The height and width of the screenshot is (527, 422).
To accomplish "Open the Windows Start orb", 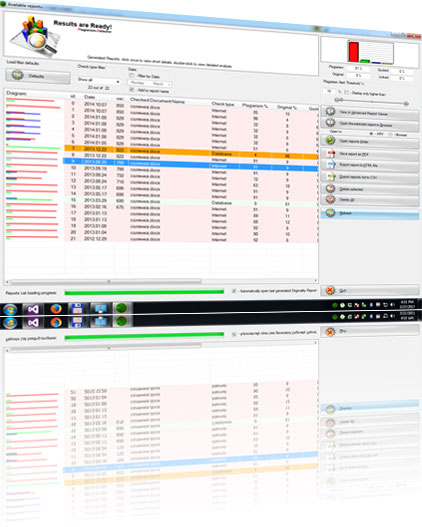I will click(x=10, y=309).
